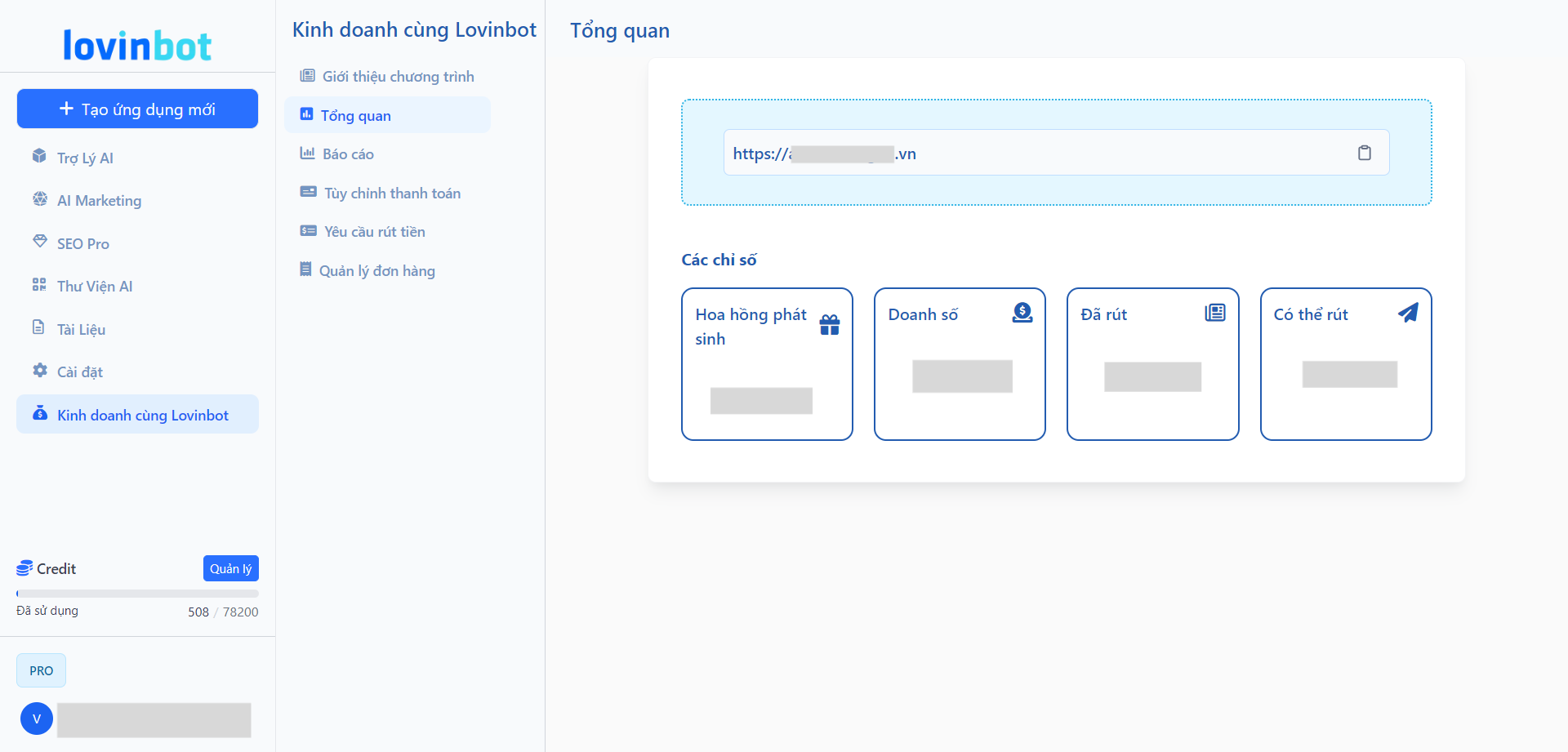Click the dollar coin icon on Doanh số

1022,313
